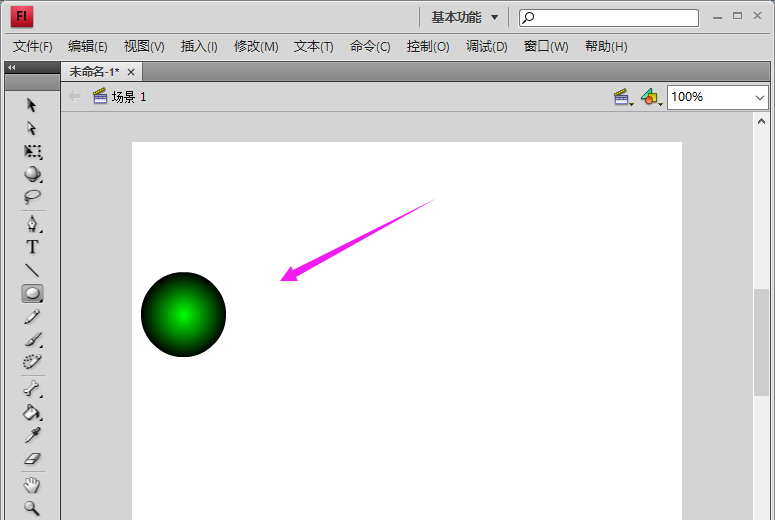Activate the Paint Bucket tool
The image size is (775, 520).
(x=32, y=412)
